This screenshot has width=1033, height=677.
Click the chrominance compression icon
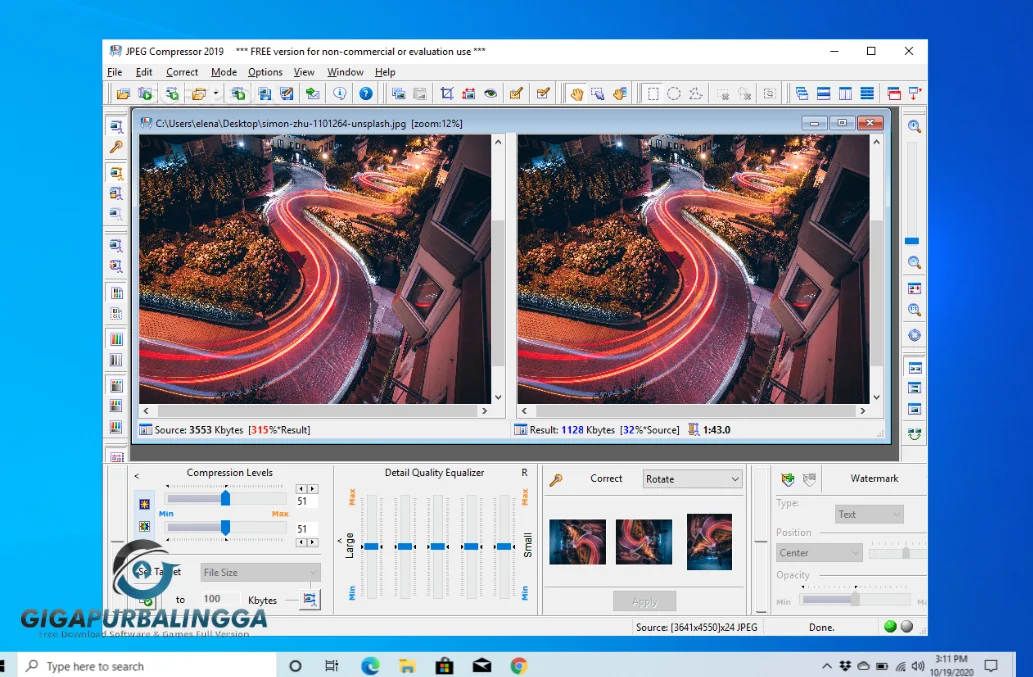pos(144,526)
